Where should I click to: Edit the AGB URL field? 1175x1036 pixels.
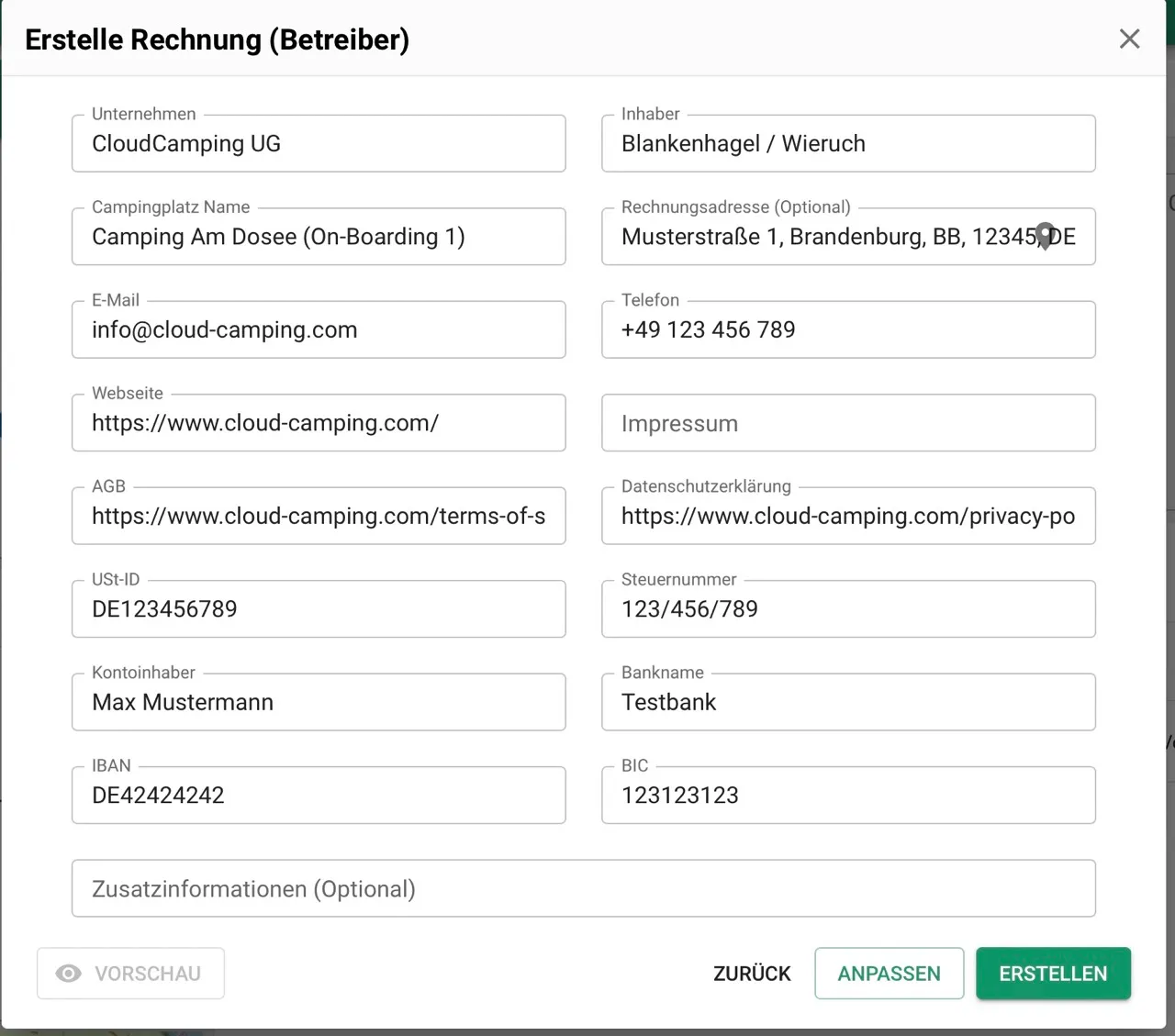point(319,516)
